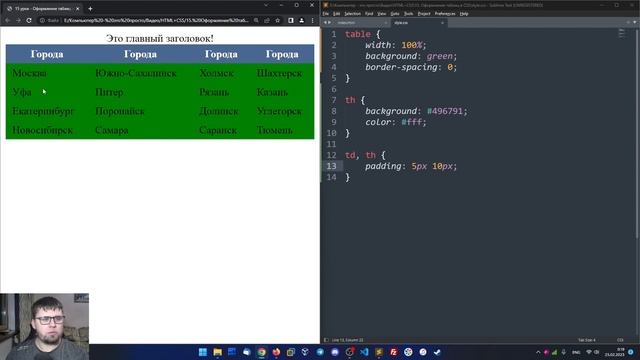Click the Sublime editor vertical scrollbar
The height and width of the screenshot is (360, 640).
click(637, 135)
